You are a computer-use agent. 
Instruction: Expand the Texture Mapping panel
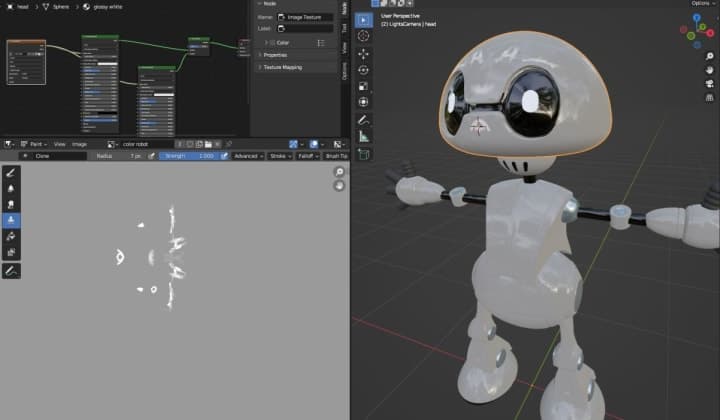(x=287, y=67)
